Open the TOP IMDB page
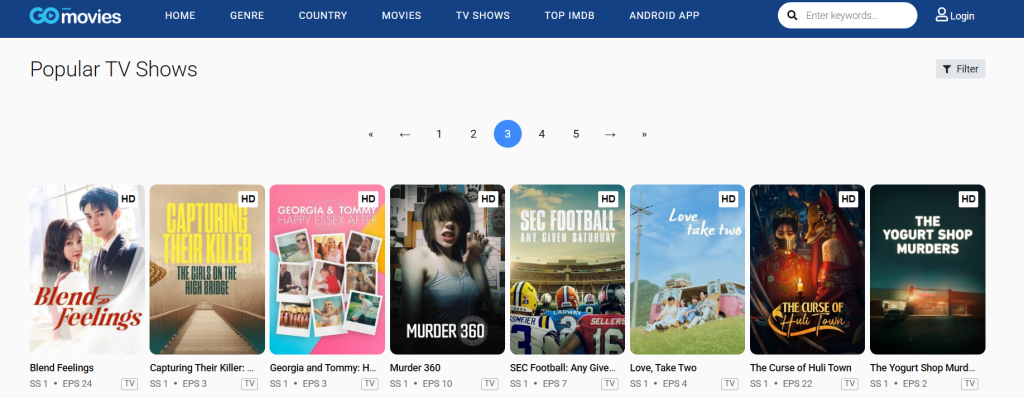1024x398 pixels. (x=569, y=16)
